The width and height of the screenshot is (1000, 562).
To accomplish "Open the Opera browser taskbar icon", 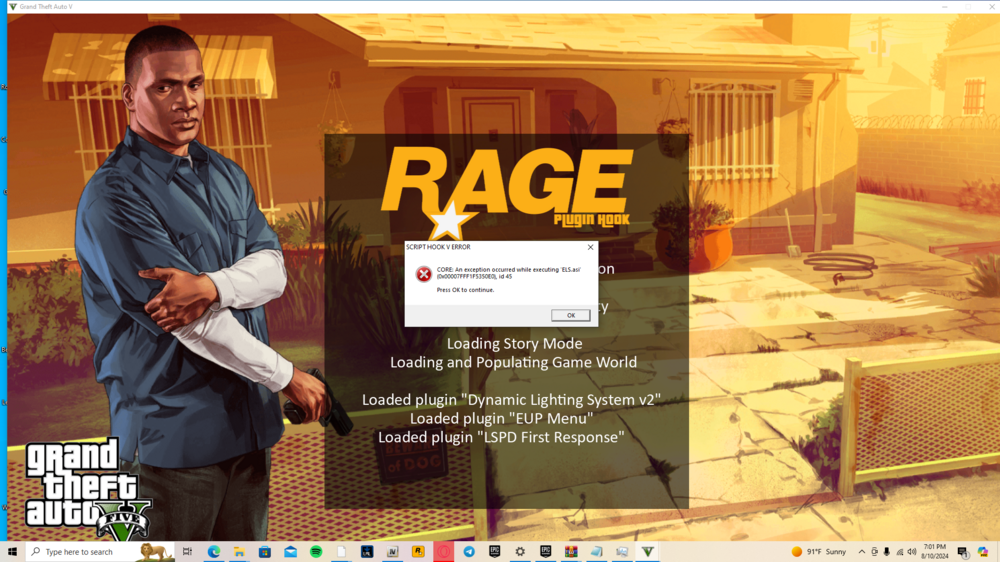I will [x=443, y=552].
